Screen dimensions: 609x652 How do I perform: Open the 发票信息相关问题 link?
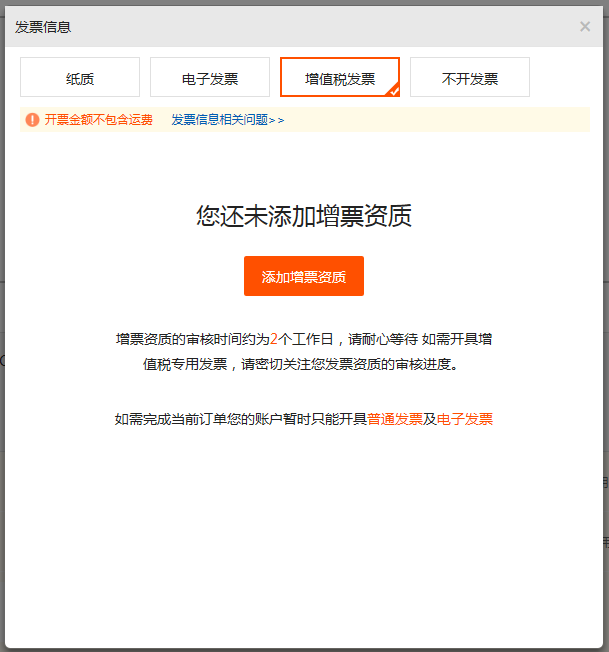click(219, 120)
